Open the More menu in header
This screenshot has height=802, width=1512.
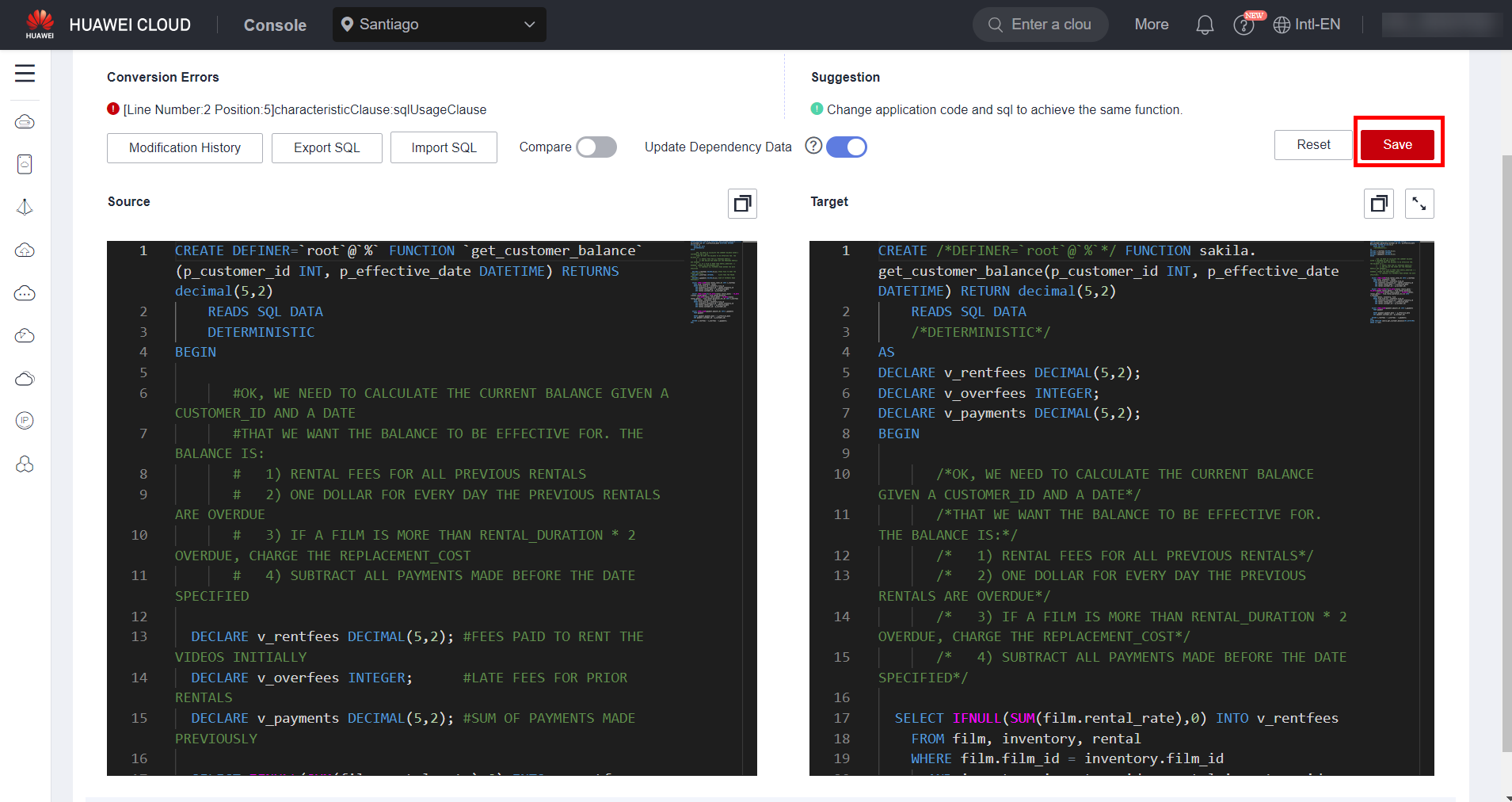click(1151, 25)
